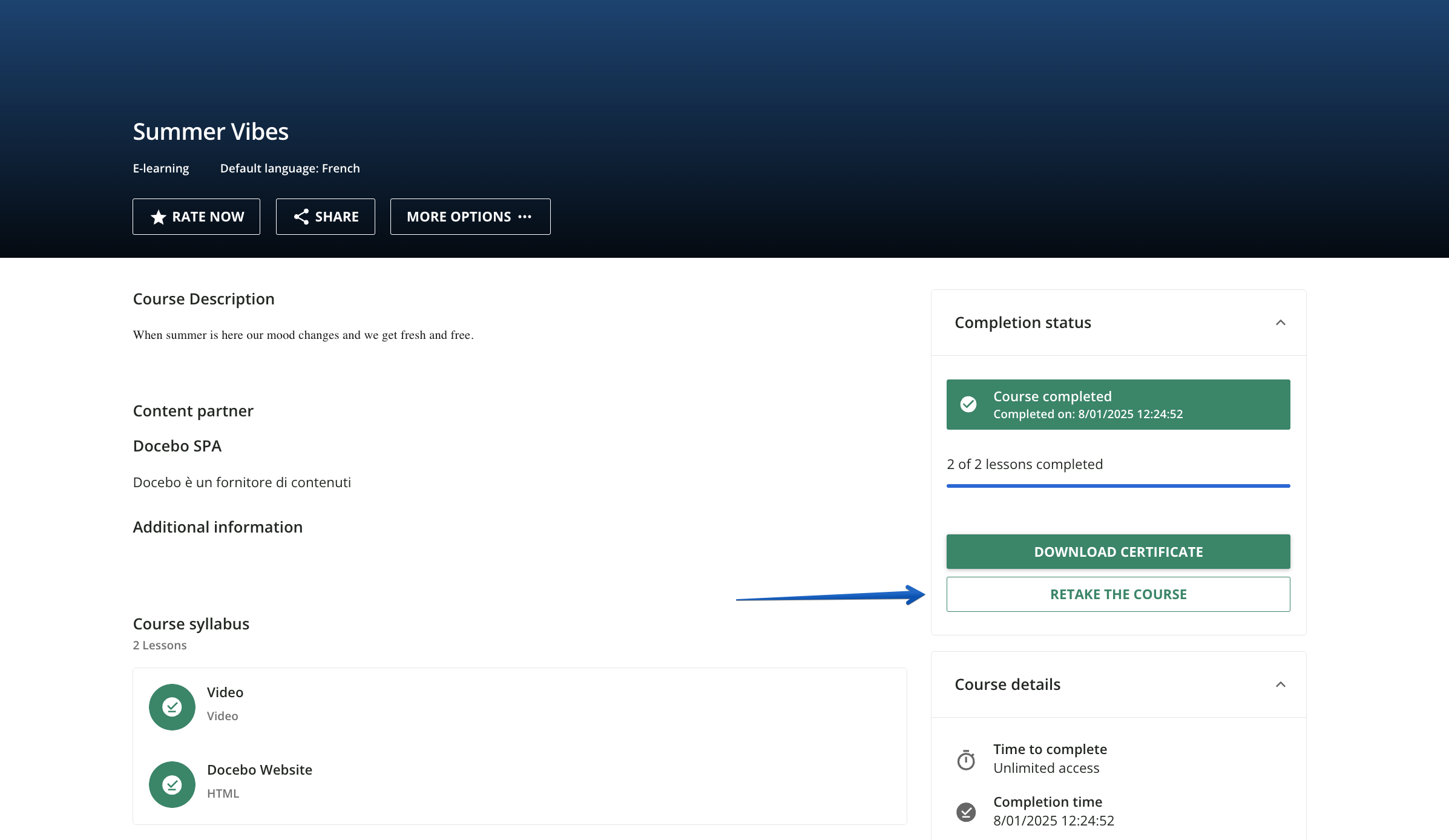Open the Video lesson title
The image size is (1449, 840).
(x=225, y=692)
